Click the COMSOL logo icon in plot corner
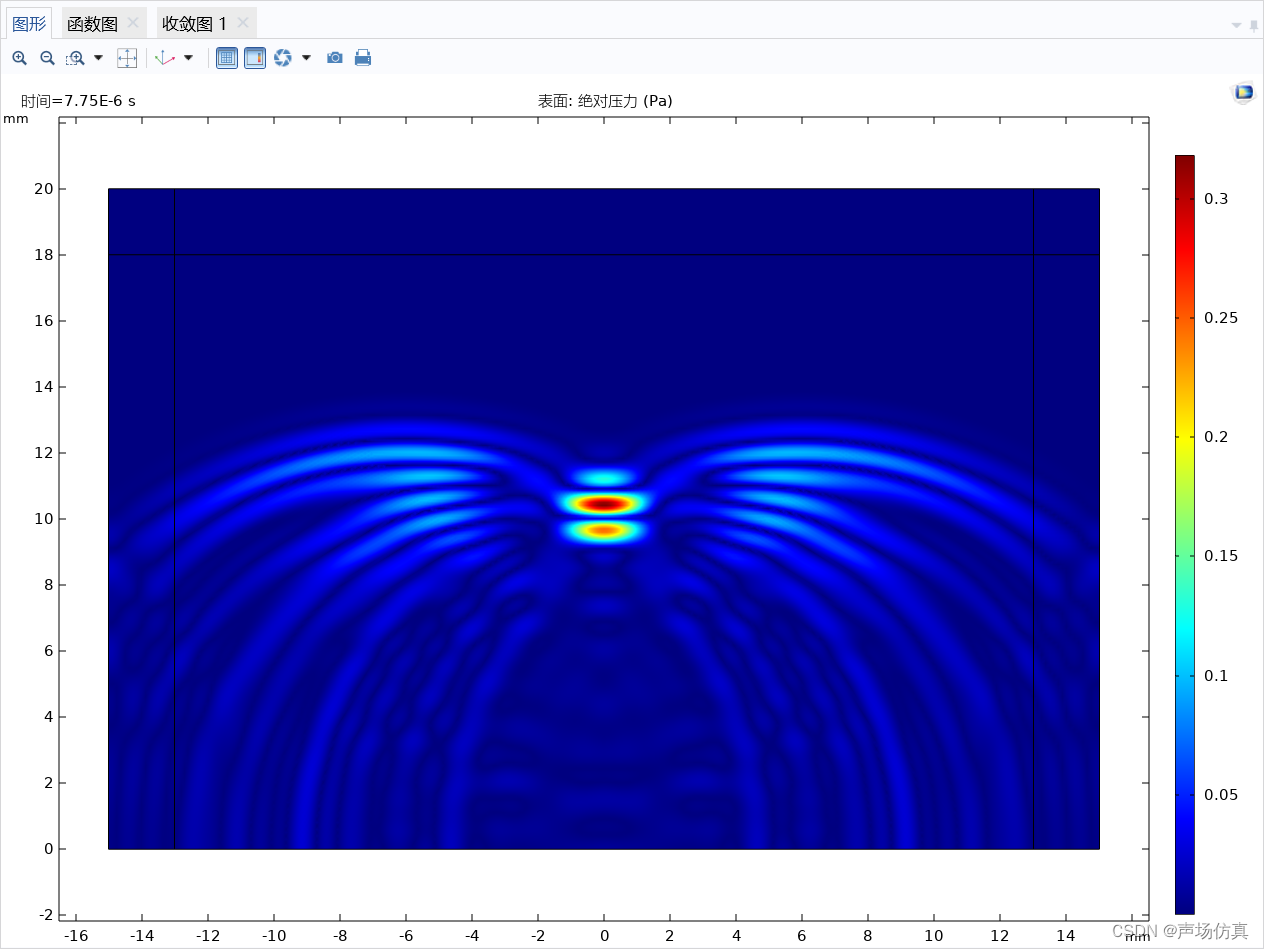The image size is (1264, 949). coord(1243,93)
